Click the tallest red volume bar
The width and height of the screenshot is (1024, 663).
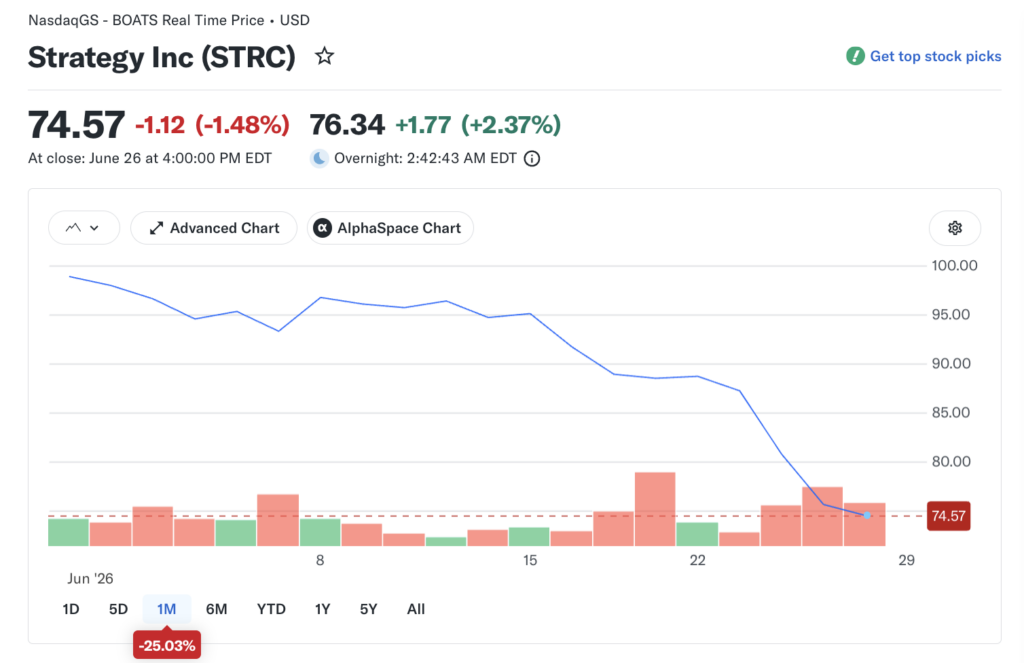[x=655, y=509]
